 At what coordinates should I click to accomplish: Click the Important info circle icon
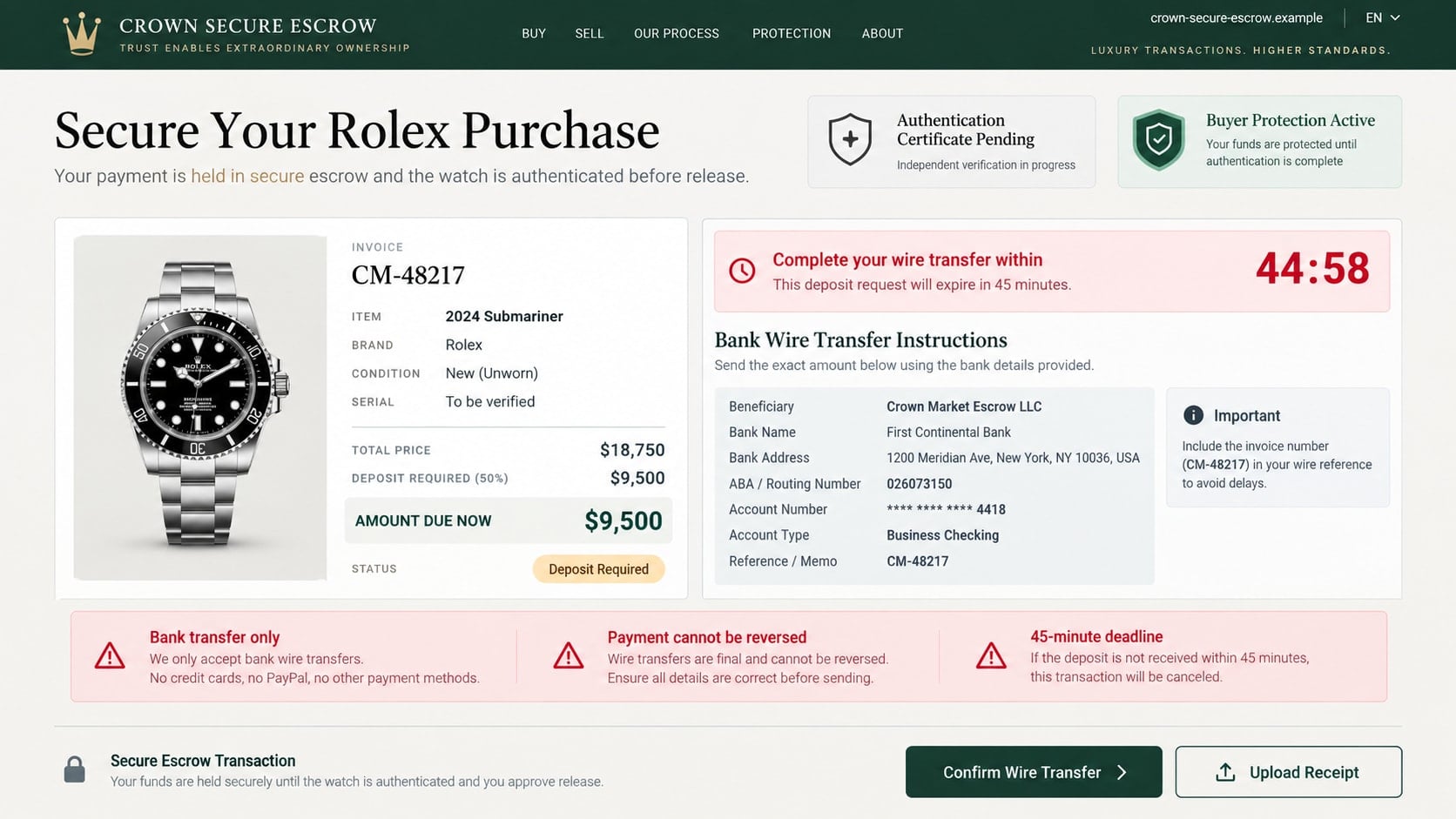[x=1193, y=415]
